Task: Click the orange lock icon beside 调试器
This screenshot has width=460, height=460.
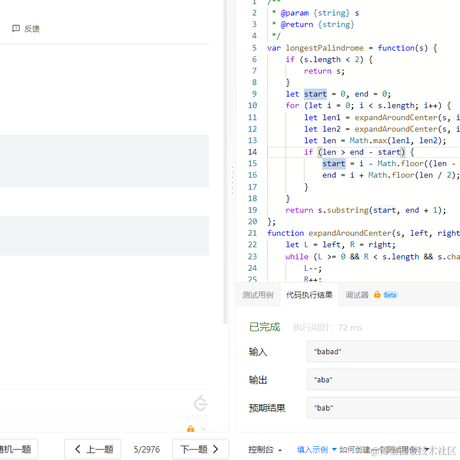Action: click(x=377, y=294)
